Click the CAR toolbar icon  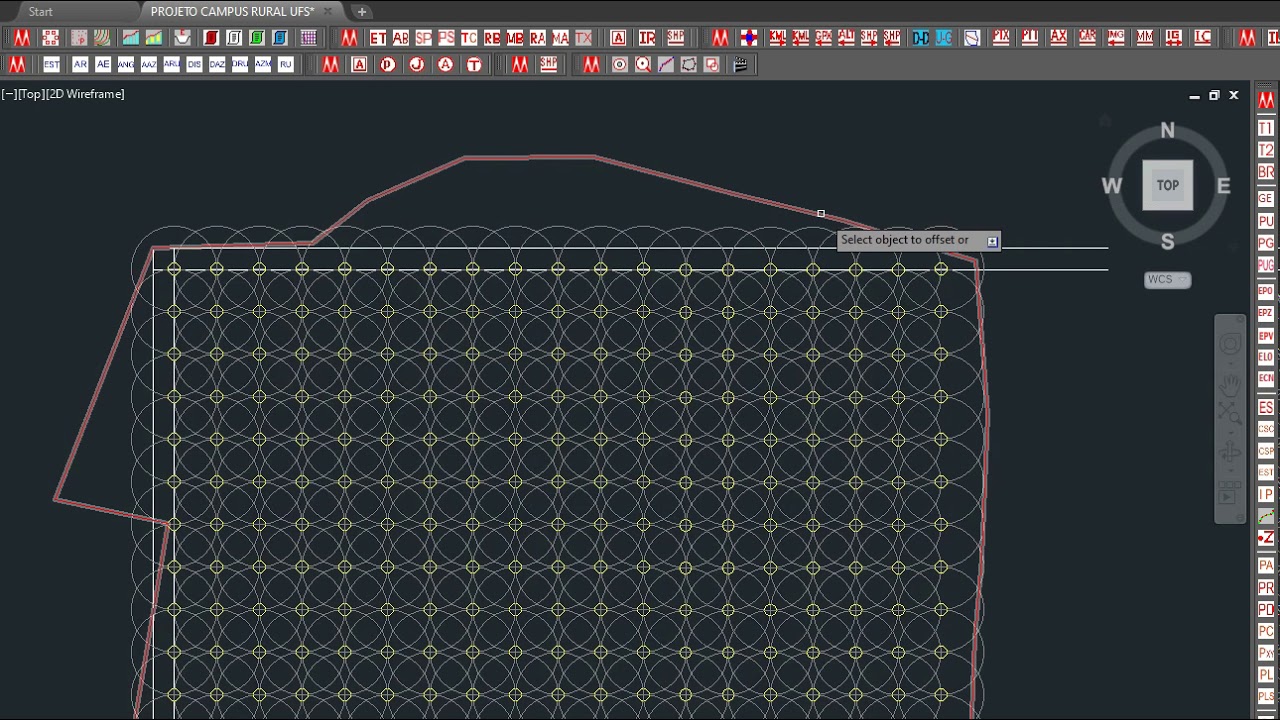tap(1087, 38)
